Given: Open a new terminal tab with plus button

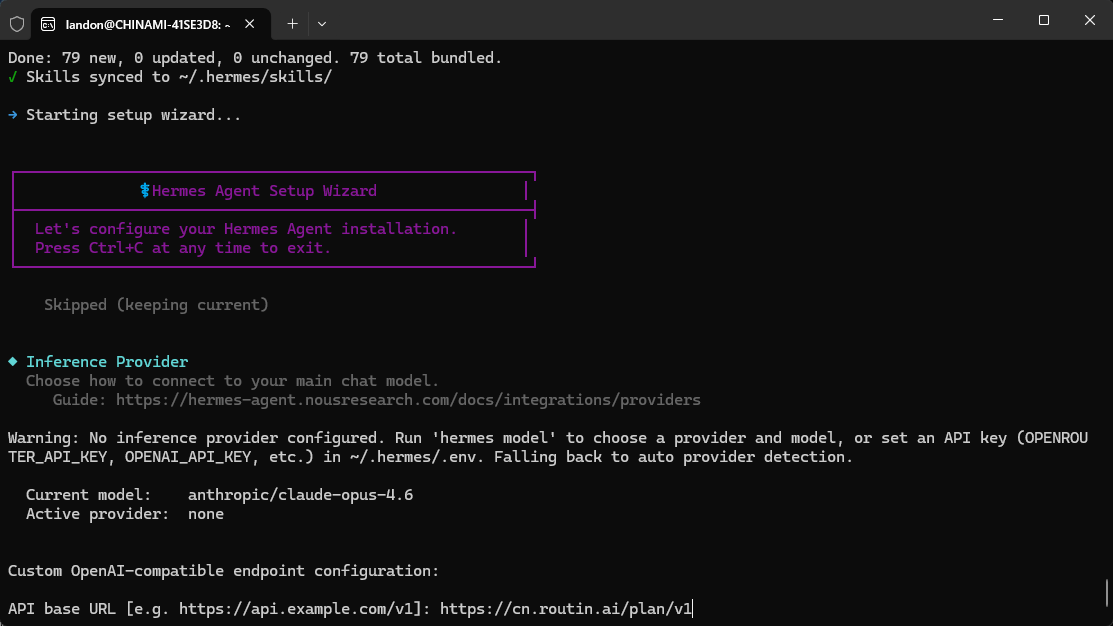Looking at the screenshot, I should tap(292, 23).
